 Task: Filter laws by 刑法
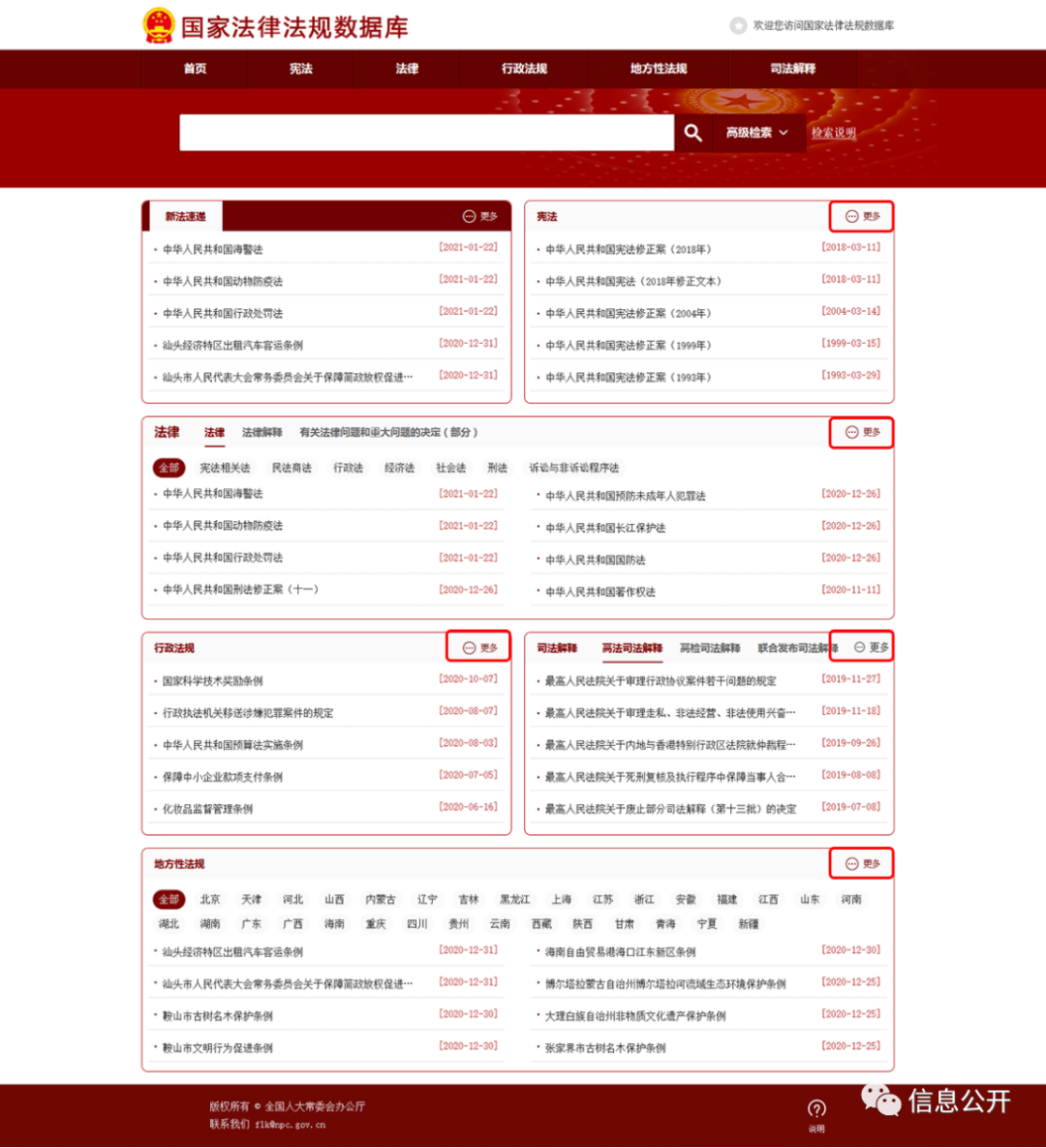pos(497,468)
